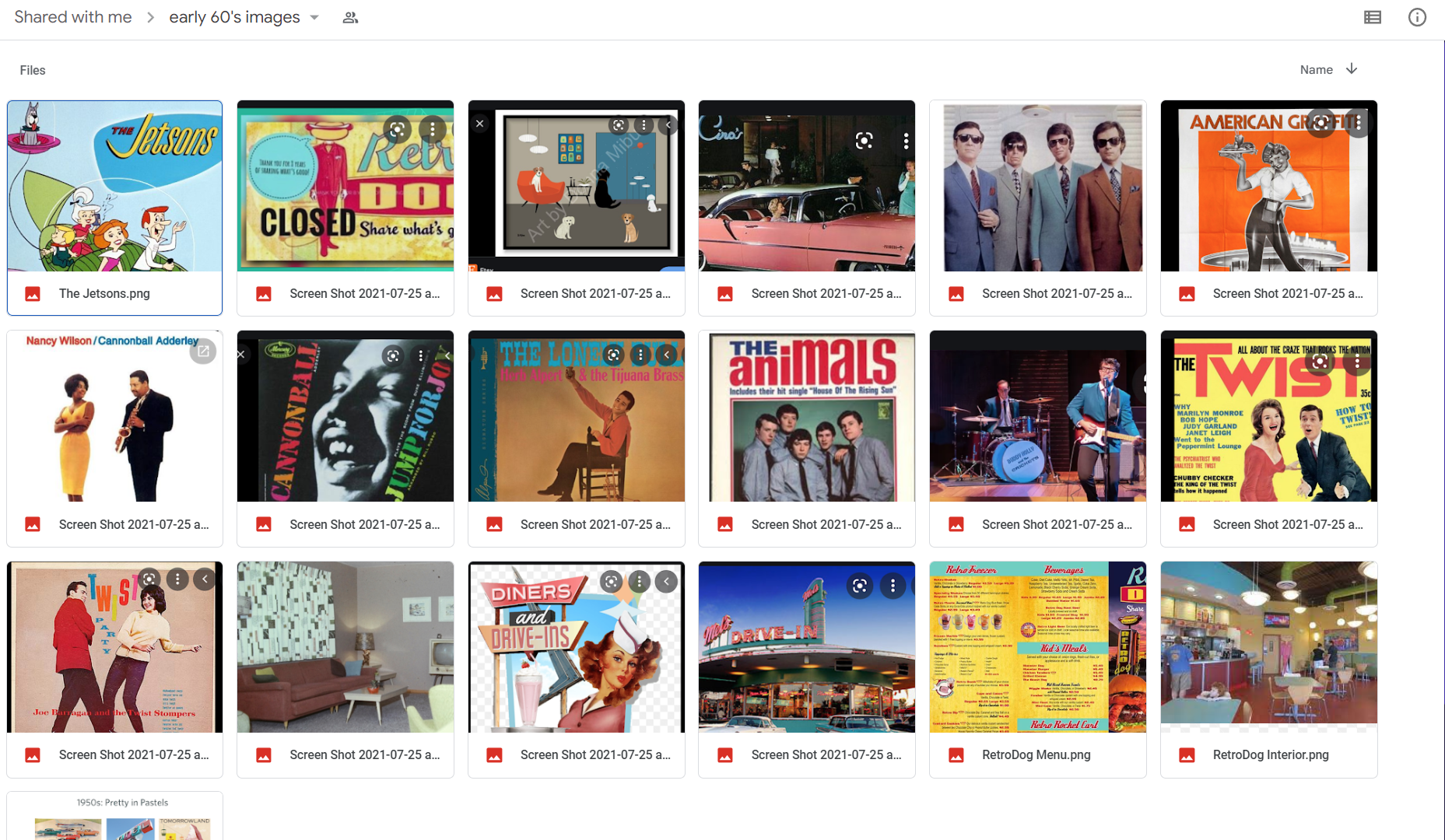Click image icon below four men in suits

(956, 293)
